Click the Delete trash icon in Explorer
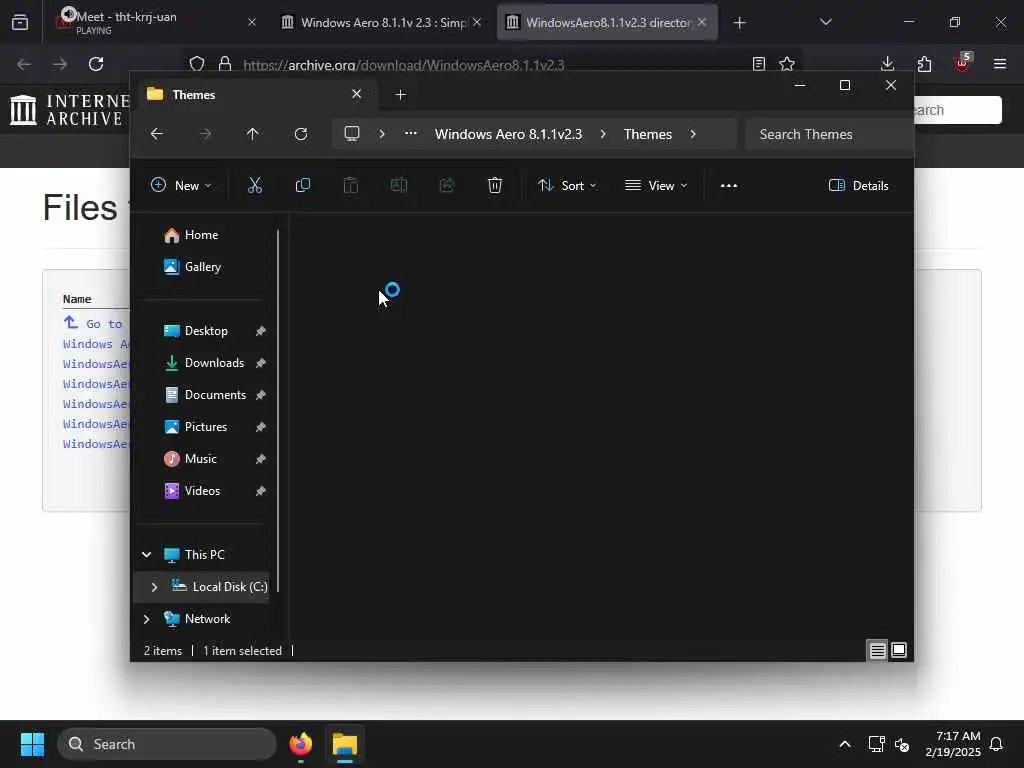This screenshot has width=1024, height=768. click(x=495, y=185)
